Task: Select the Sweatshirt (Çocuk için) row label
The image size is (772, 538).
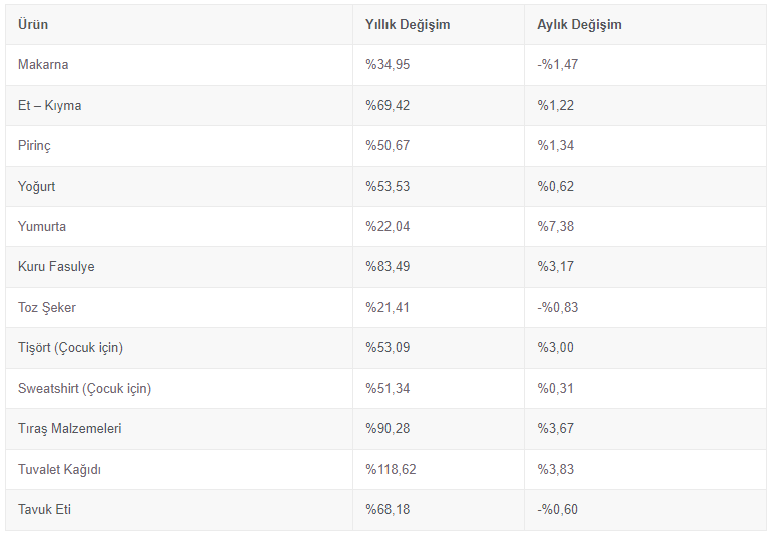Action: click(84, 389)
